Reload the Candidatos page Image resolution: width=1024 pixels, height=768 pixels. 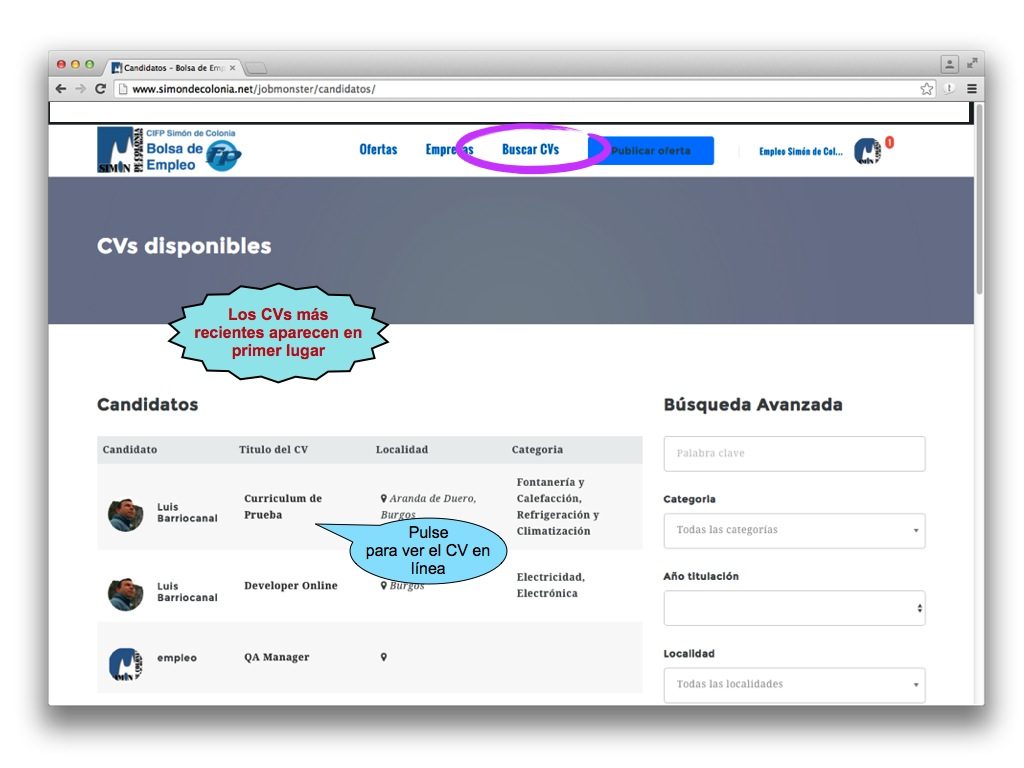click(x=101, y=89)
